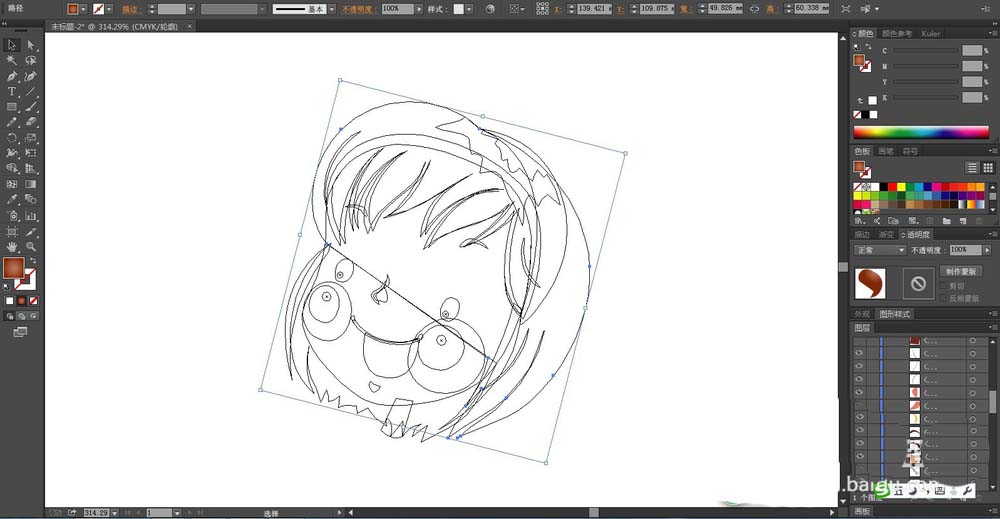Click the reference point locator grid
Viewport: 1000px width, 519px height.
(x=542, y=9)
